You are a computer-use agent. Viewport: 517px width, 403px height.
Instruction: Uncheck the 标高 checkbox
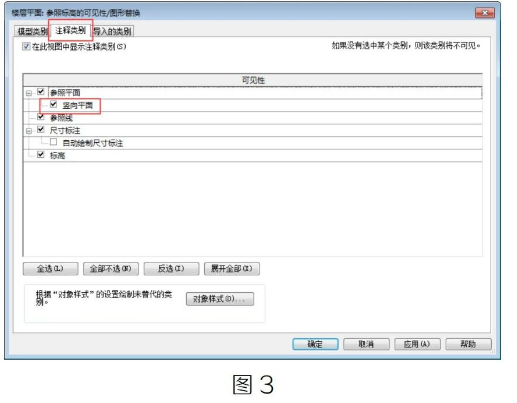[41, 154]
